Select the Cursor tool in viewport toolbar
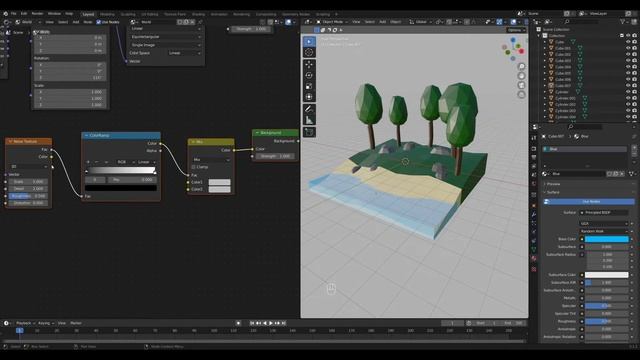The width and height of the screenshot is (640, 360). 309,52
